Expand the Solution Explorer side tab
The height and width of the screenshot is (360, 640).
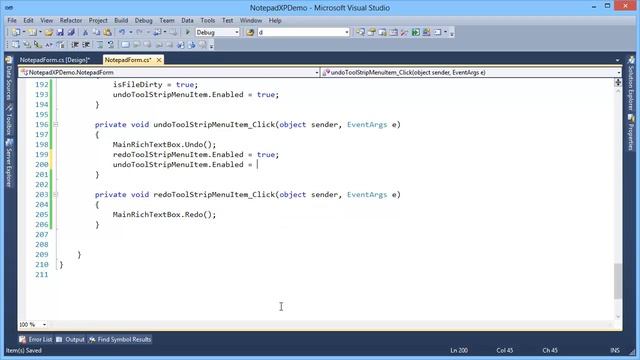point(631,84)
